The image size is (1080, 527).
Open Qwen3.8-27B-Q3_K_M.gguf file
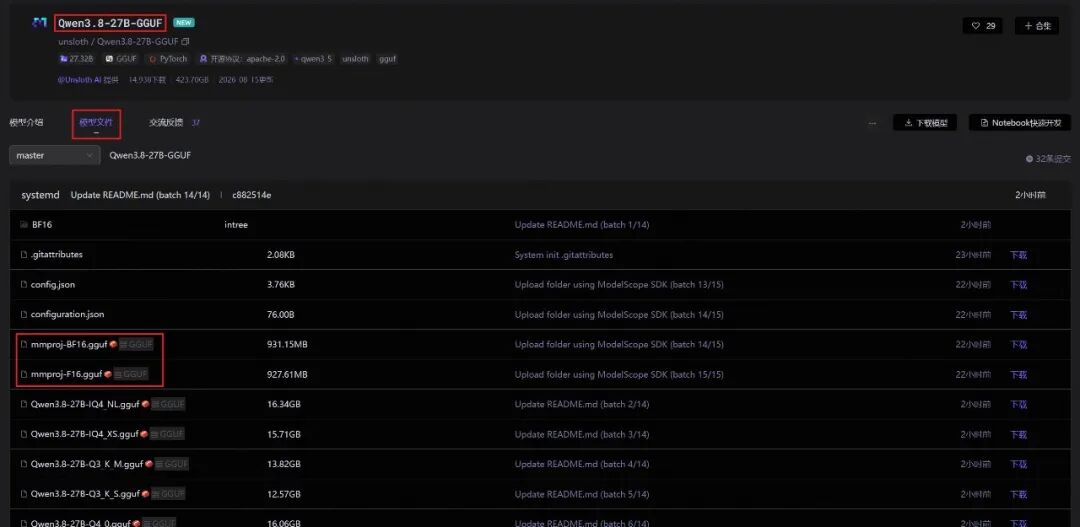[x=87, y=464]
